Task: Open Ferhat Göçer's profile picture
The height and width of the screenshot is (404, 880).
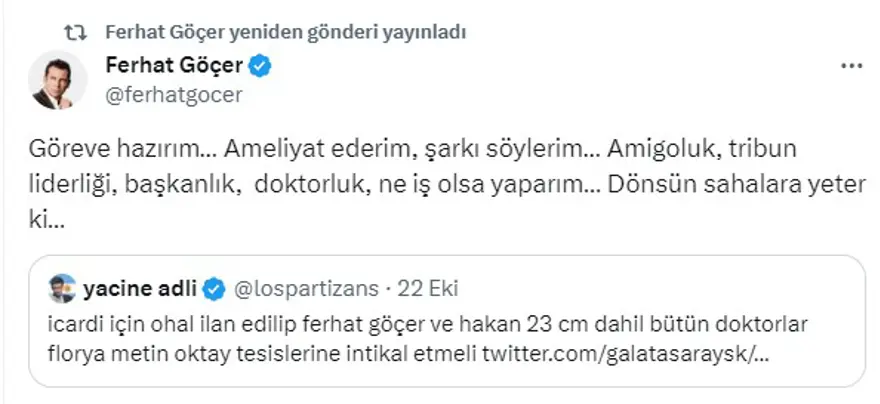Action: point(61,80)
